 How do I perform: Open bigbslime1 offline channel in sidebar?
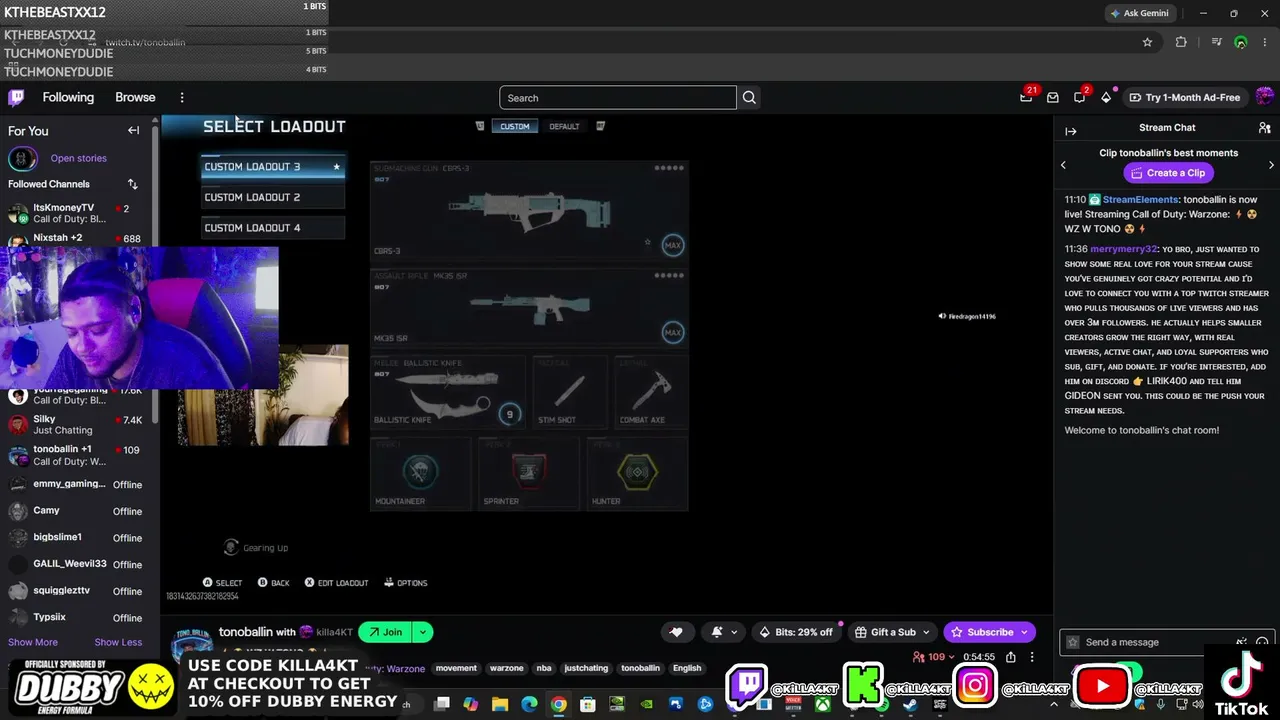pos(78,538)
